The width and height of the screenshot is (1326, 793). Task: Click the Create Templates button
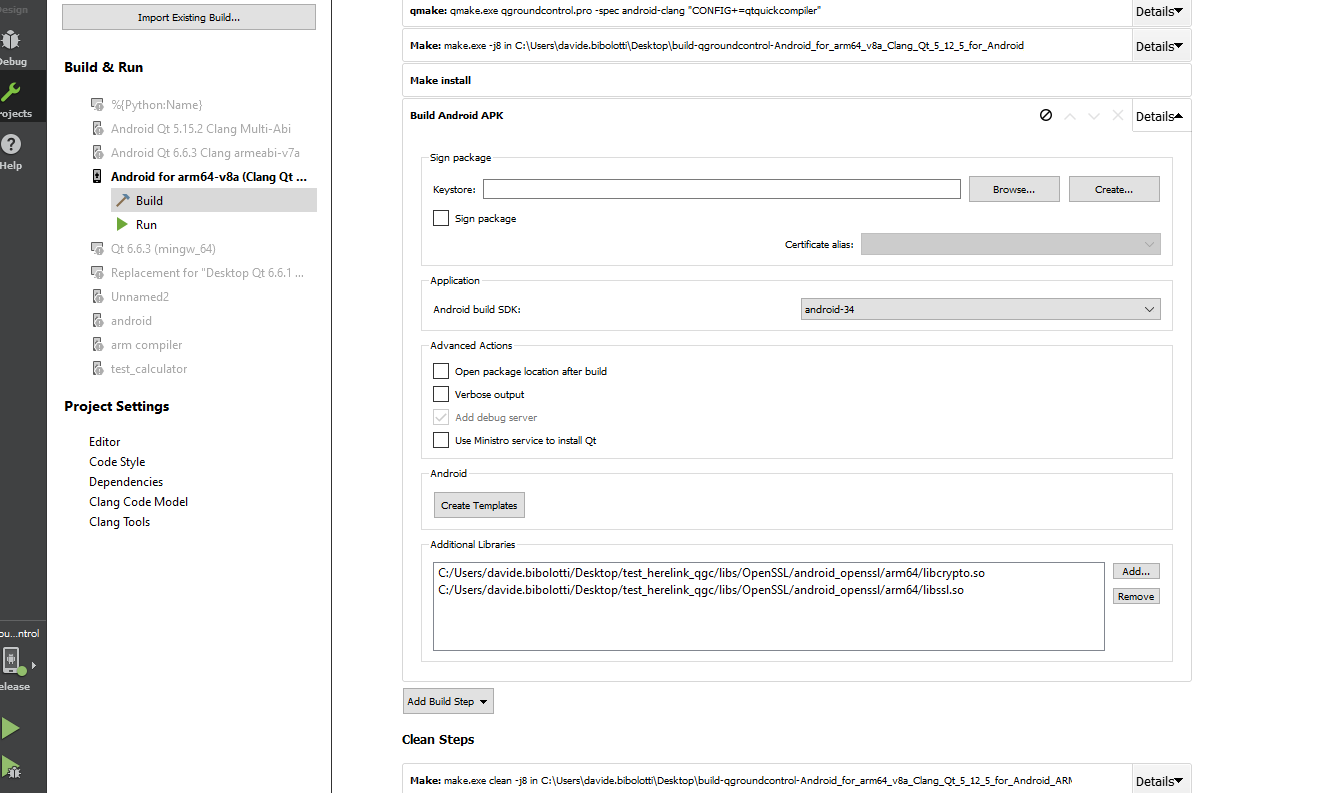click(479, 506)
